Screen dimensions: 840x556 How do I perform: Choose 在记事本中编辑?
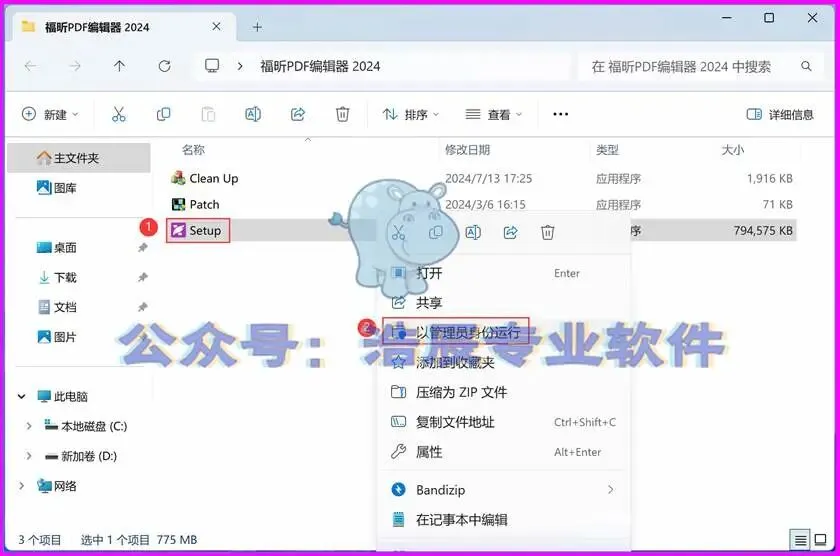pyautogui.click(x=504, y=520)
